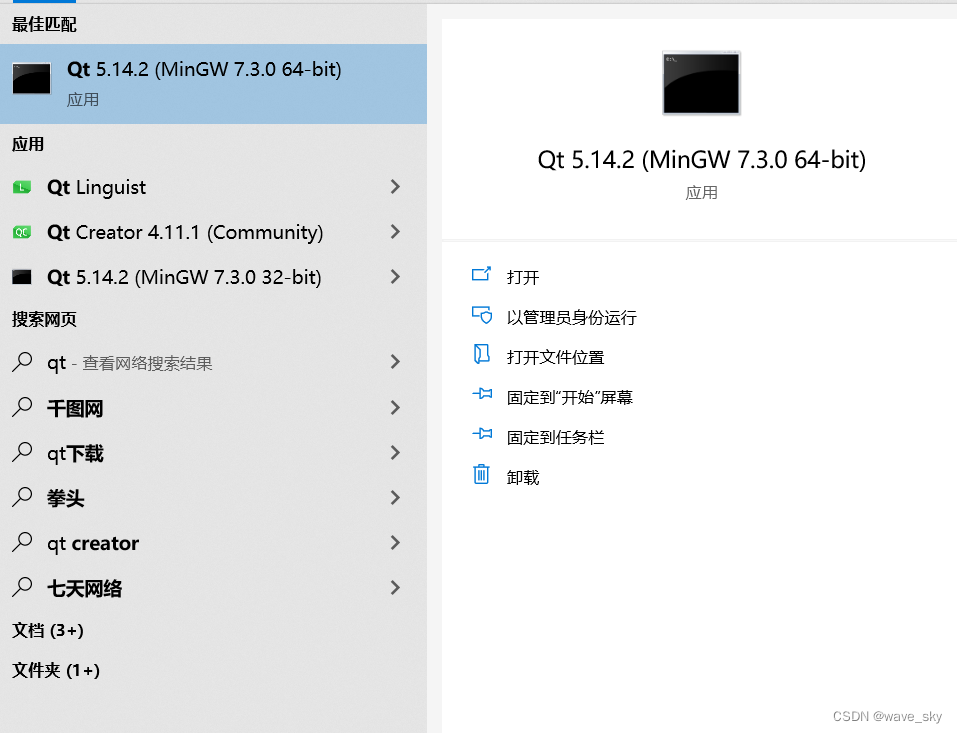The height and width of the screenshot is (733, 957).
Task: Click the open (打开) icon
Action: point(482,274)
